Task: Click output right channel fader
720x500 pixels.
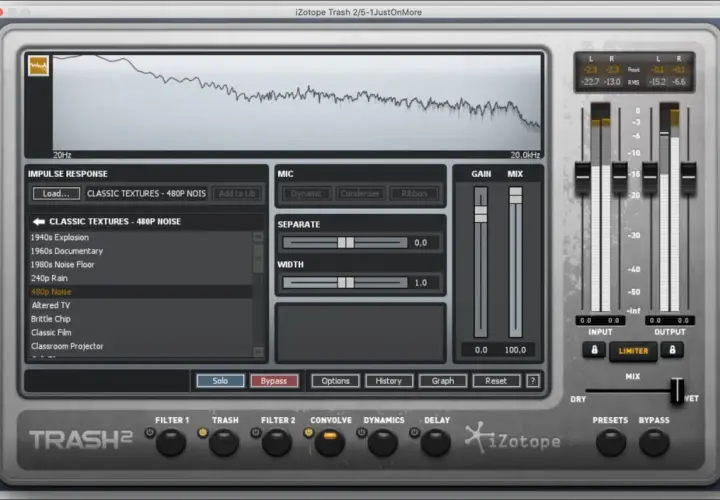Action: coord(688,177)
